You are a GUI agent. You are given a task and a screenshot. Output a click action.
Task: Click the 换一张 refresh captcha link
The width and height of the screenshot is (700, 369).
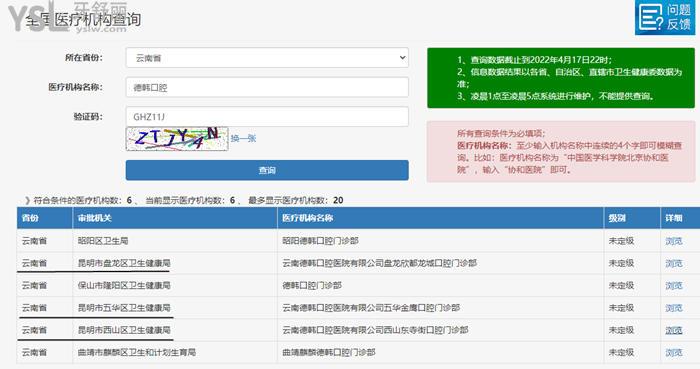243,139
